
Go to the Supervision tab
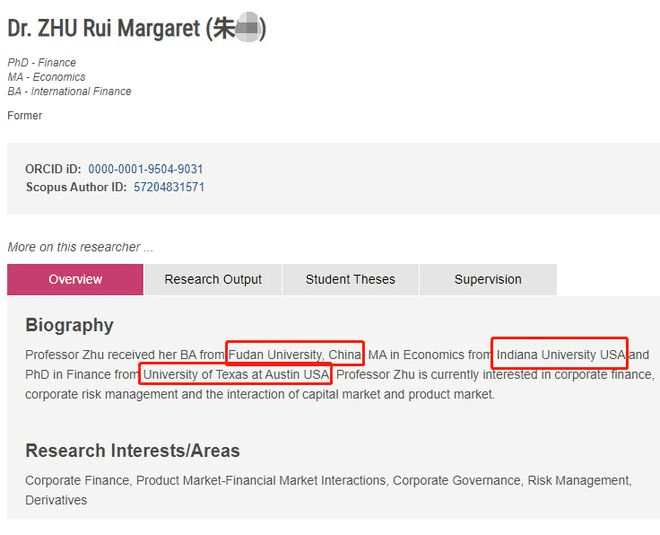(488, 279)
